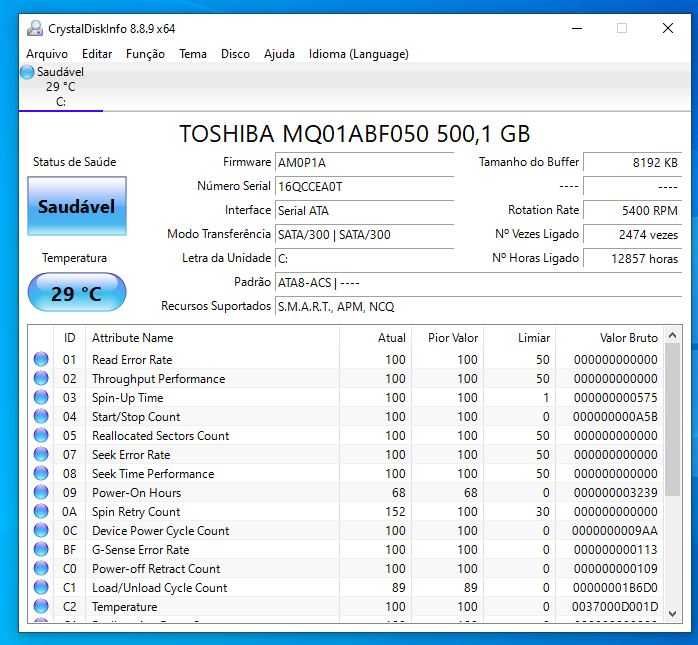
Task: Select the C: drive tab at top
Action: (61, 87)
